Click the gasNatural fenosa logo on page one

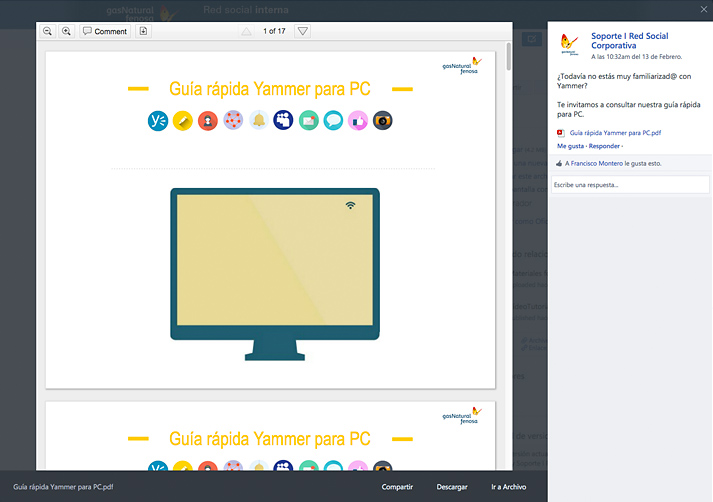coord(462,65)
